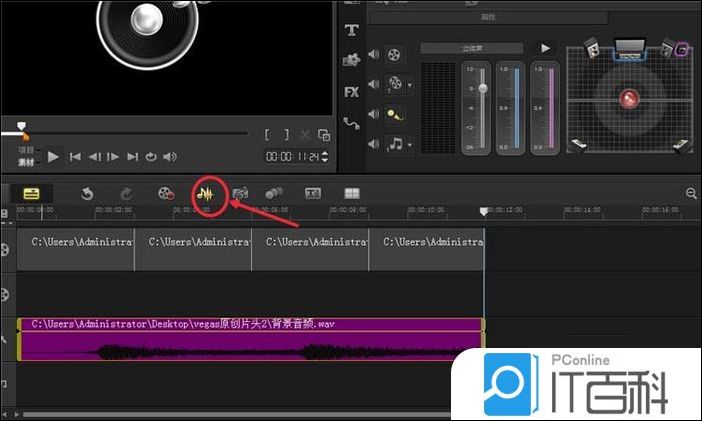Open the Title library T icon

351,30
